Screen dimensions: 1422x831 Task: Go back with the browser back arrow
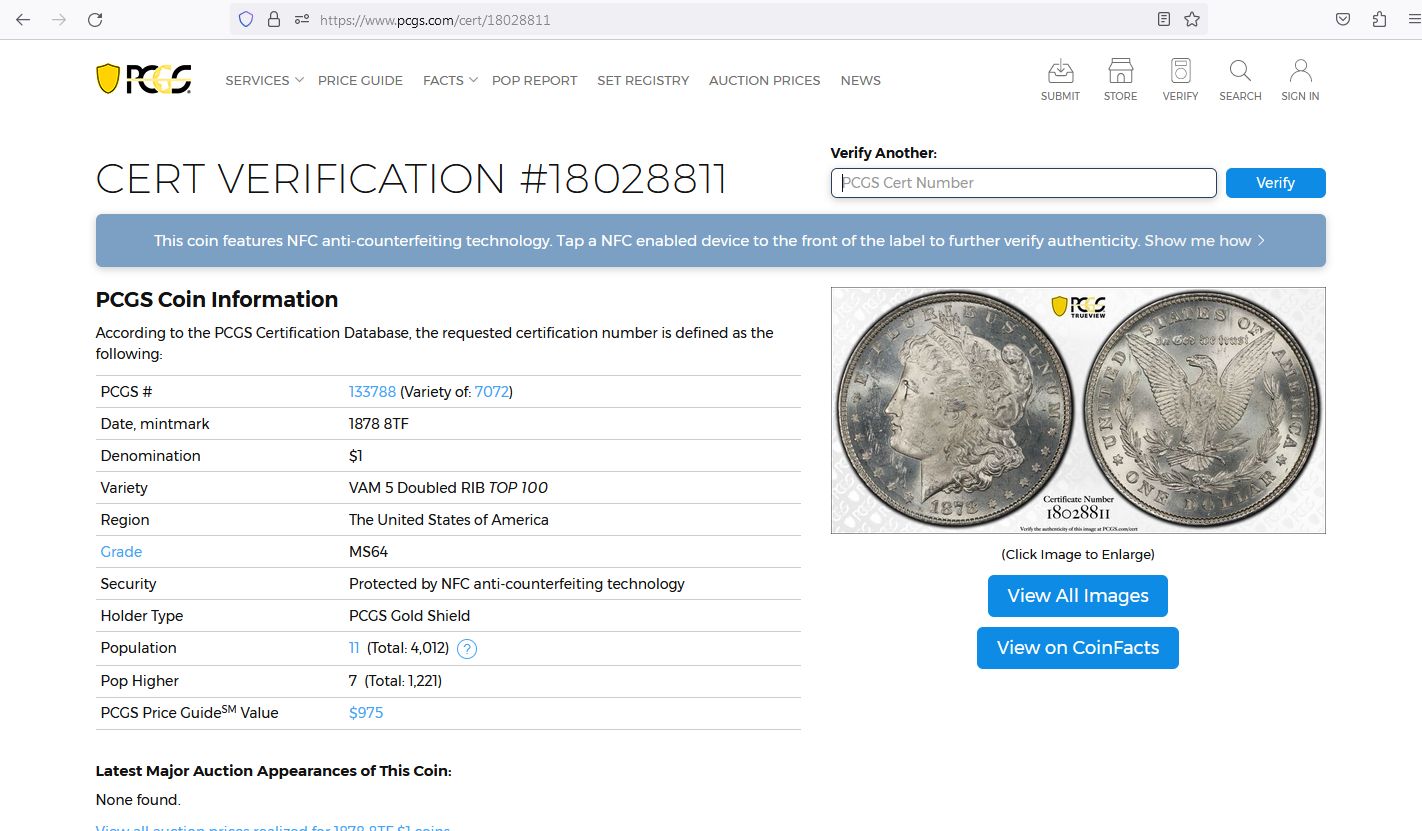click(x=22, y=19)
